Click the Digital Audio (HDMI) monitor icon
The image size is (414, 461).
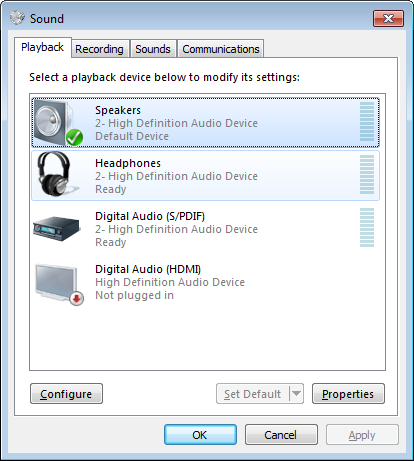coord(59,283)
